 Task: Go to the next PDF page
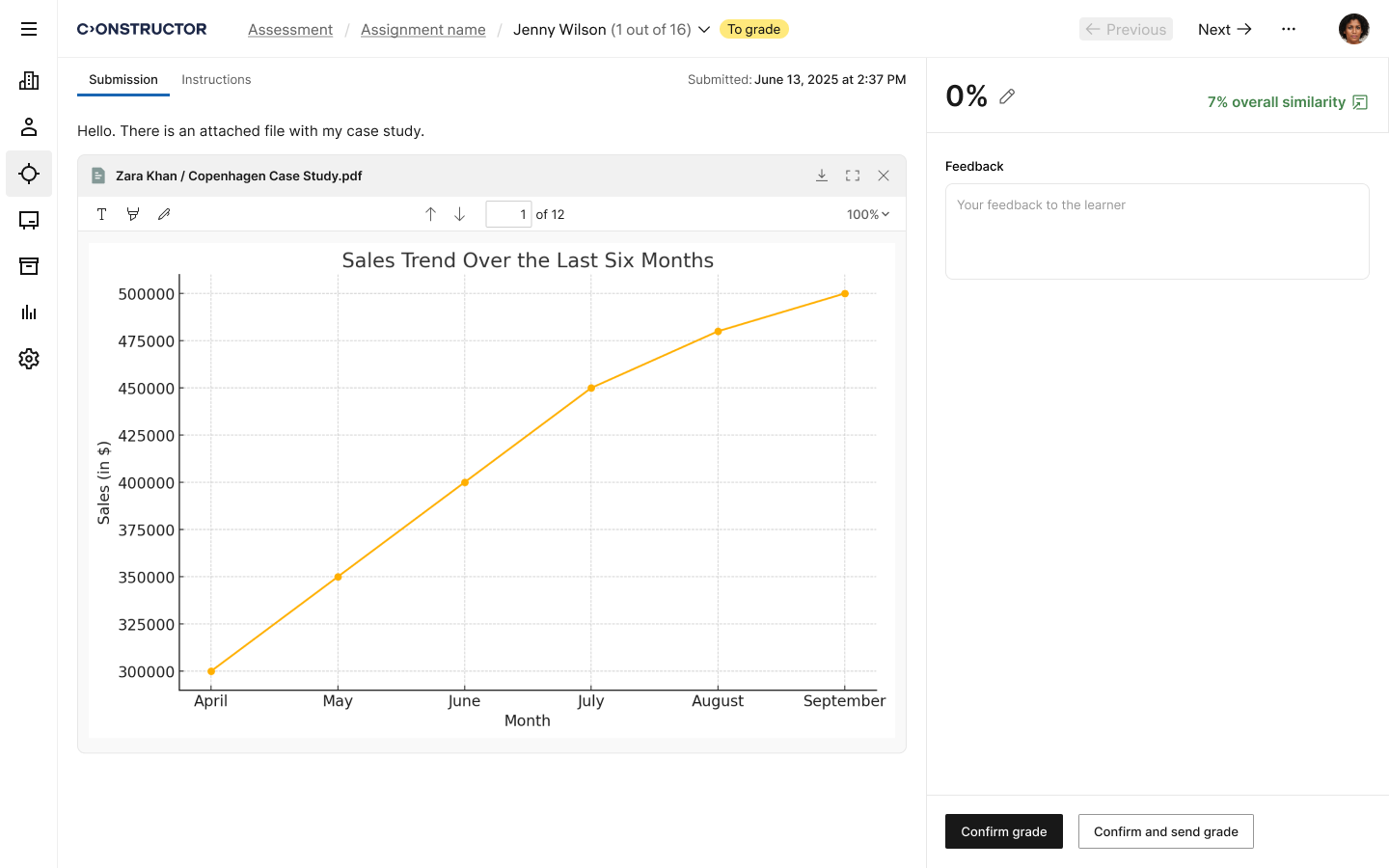pos(460,214)
